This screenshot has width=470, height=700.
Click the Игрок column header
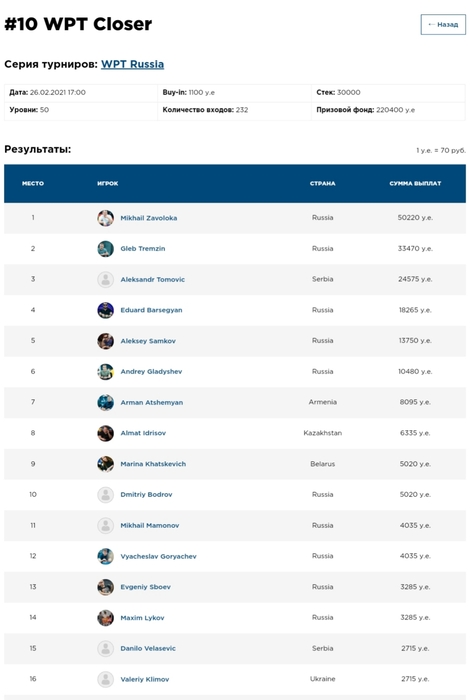[x=108, y=183]
